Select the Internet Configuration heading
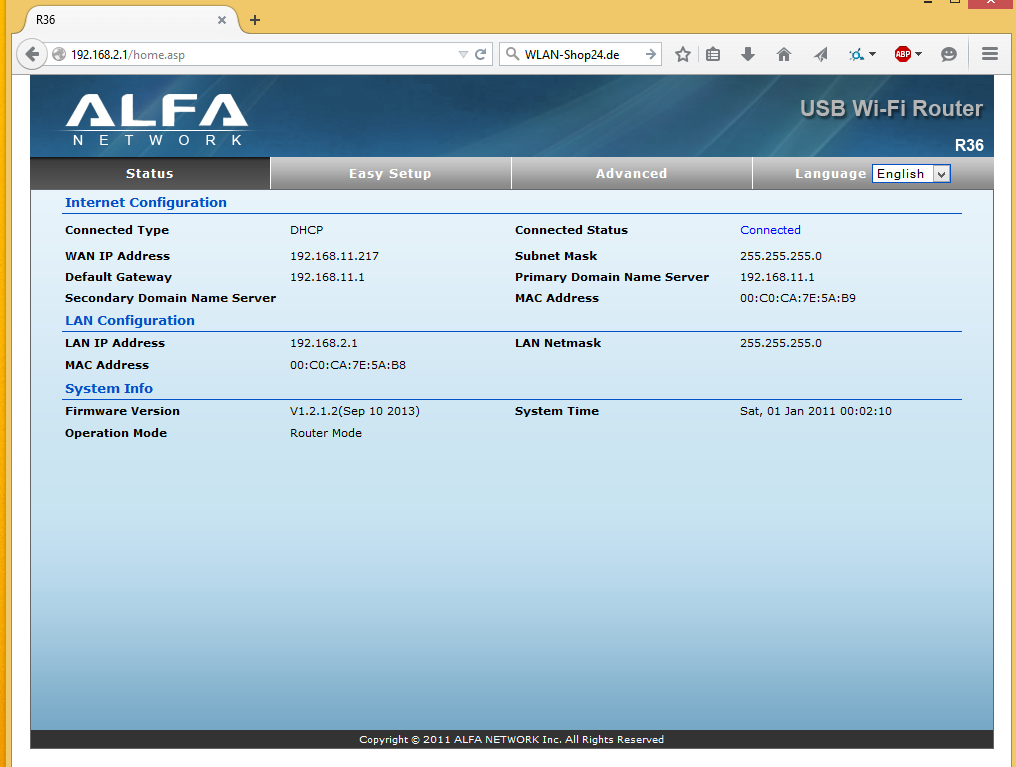 click(146, 202)
